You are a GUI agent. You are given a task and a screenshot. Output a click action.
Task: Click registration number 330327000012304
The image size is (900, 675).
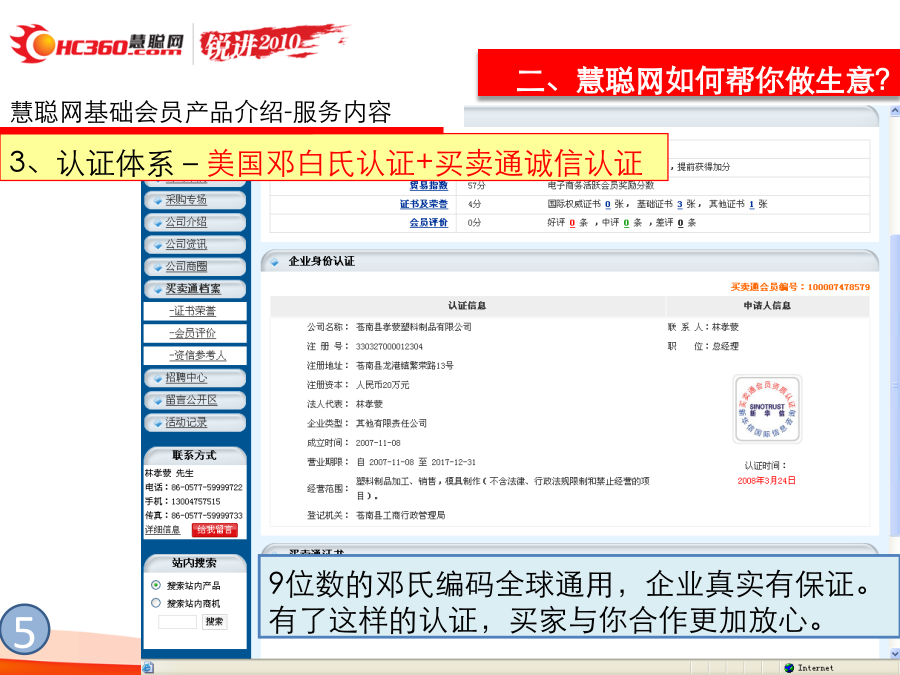tap(389, 347)
